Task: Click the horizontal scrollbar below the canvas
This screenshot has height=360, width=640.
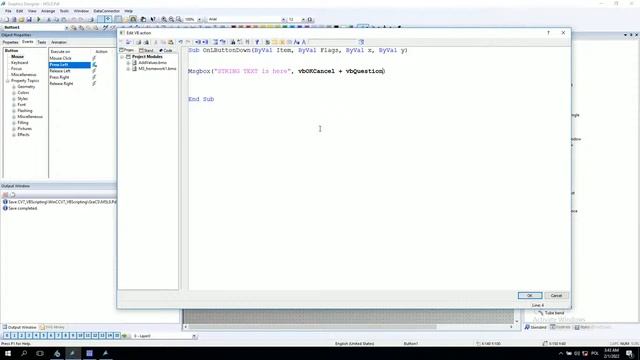Action: (348, 327)
